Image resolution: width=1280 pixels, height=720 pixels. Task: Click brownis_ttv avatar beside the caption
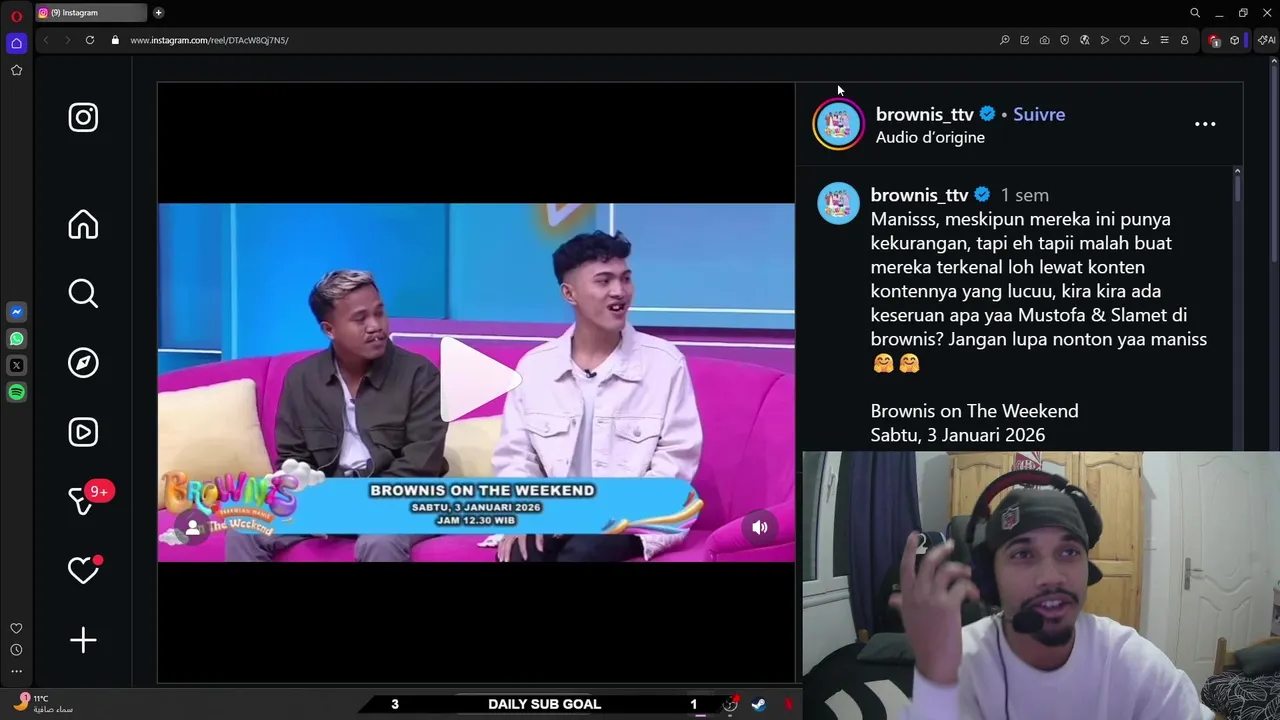838,203
